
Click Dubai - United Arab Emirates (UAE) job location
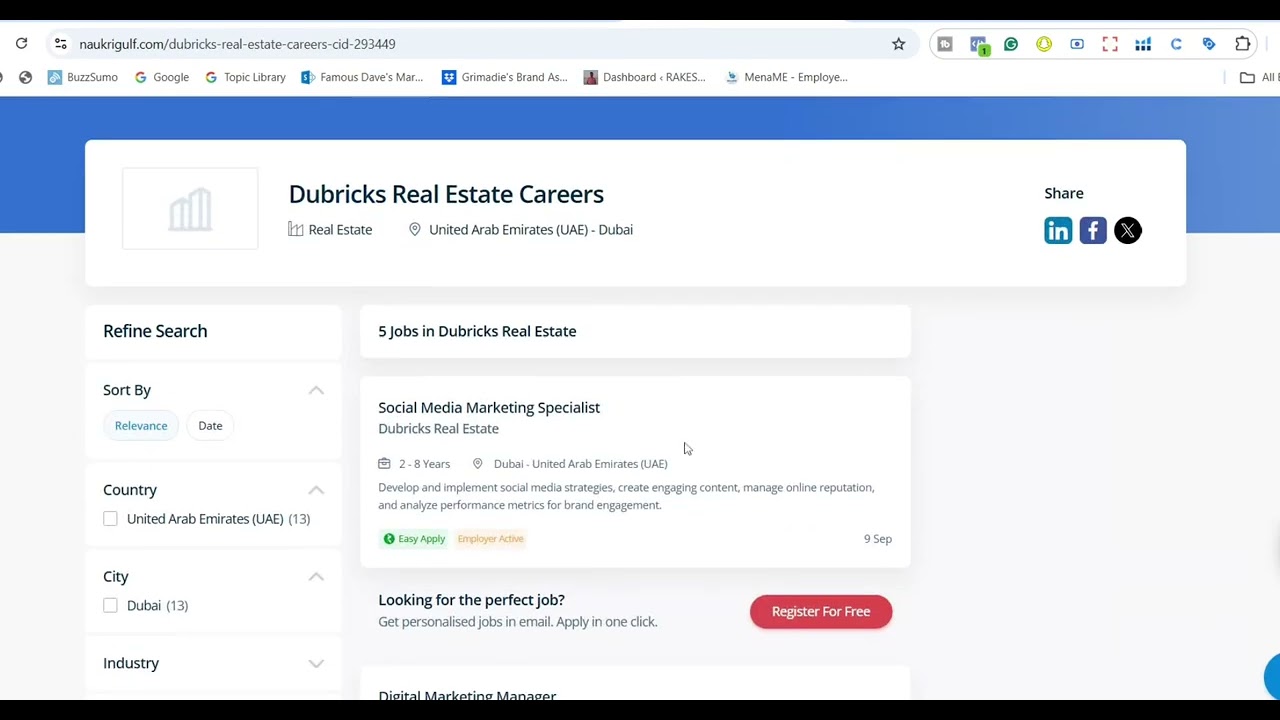pos(580,464)
